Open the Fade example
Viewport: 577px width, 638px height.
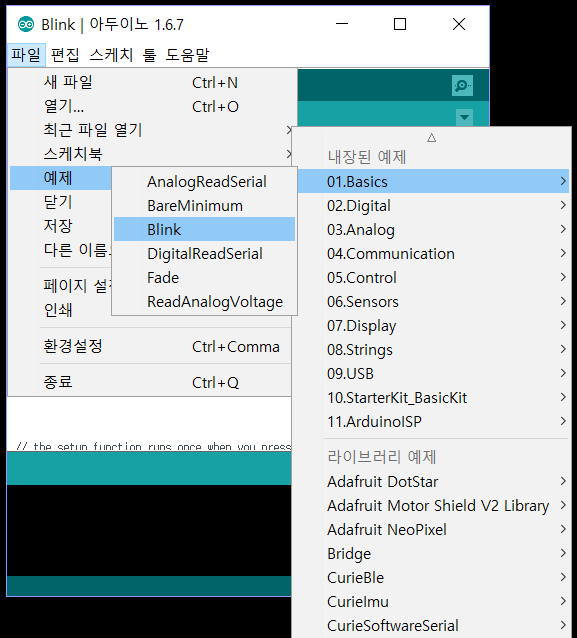click(204, 277)
